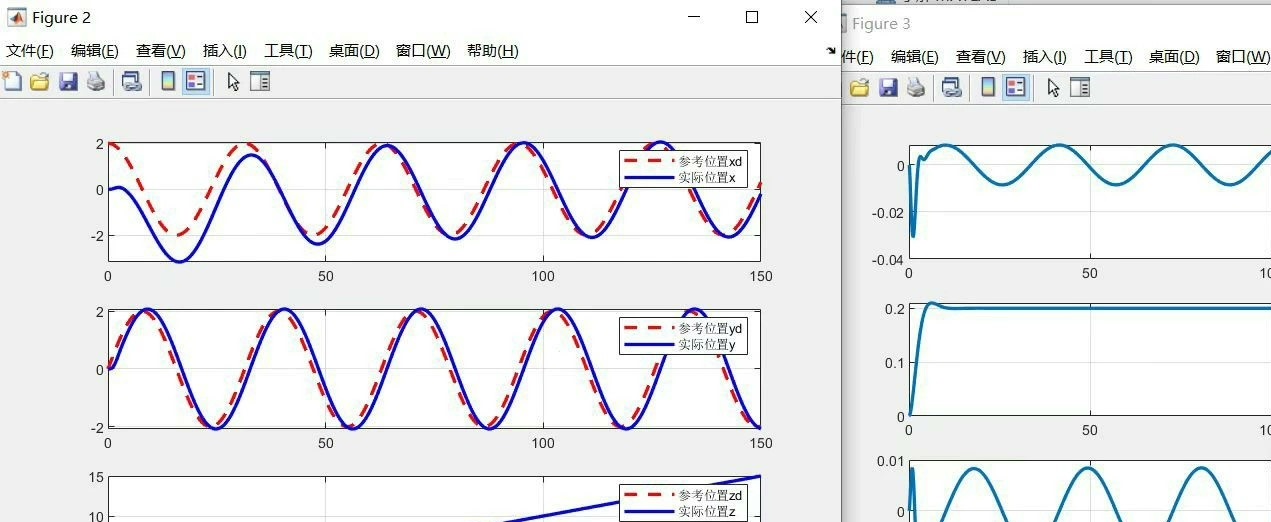1271x522 pixels.
Task: Insert Colorbar icon in Figure 2 toolbar
Action: (168, 82)
